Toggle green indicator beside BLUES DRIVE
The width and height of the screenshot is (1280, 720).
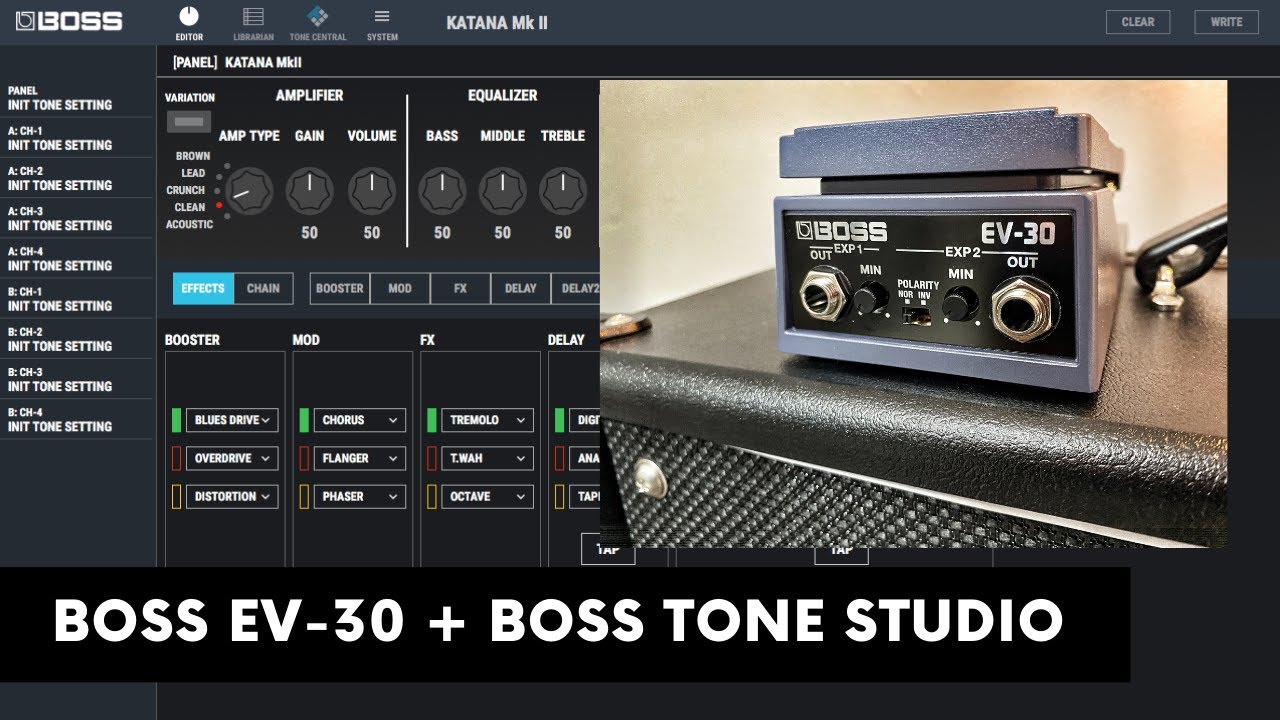176,420
